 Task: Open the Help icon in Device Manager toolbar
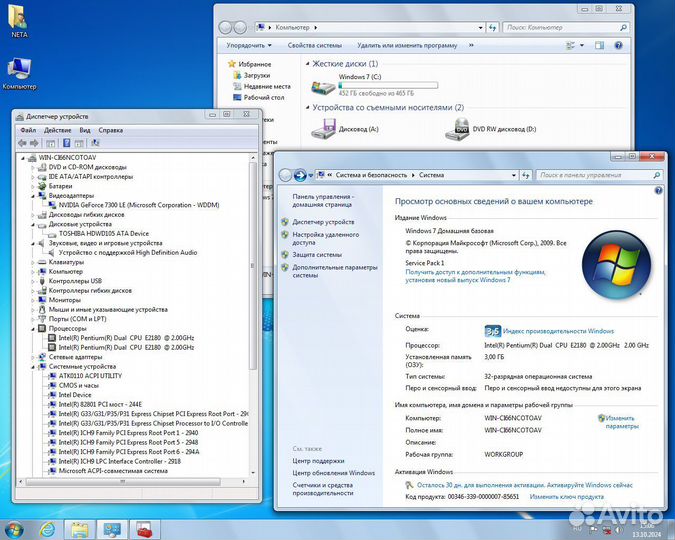(x=66, y=143)
